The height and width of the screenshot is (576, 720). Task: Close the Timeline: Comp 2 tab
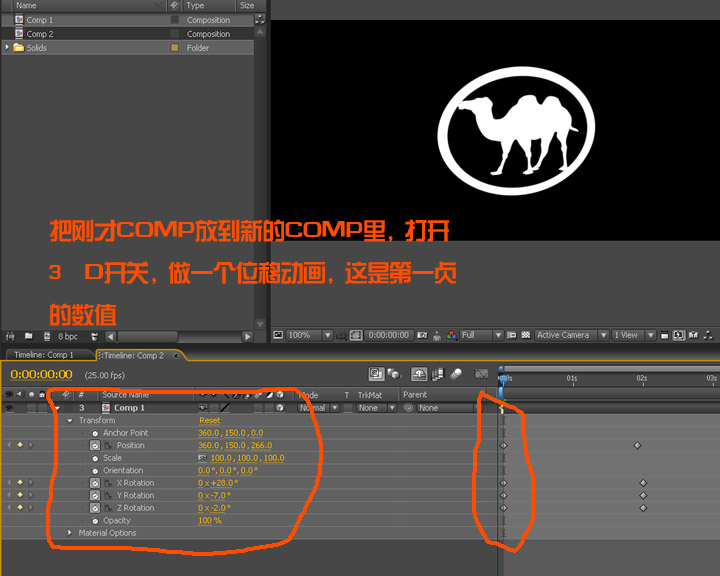tap(175, 356)
